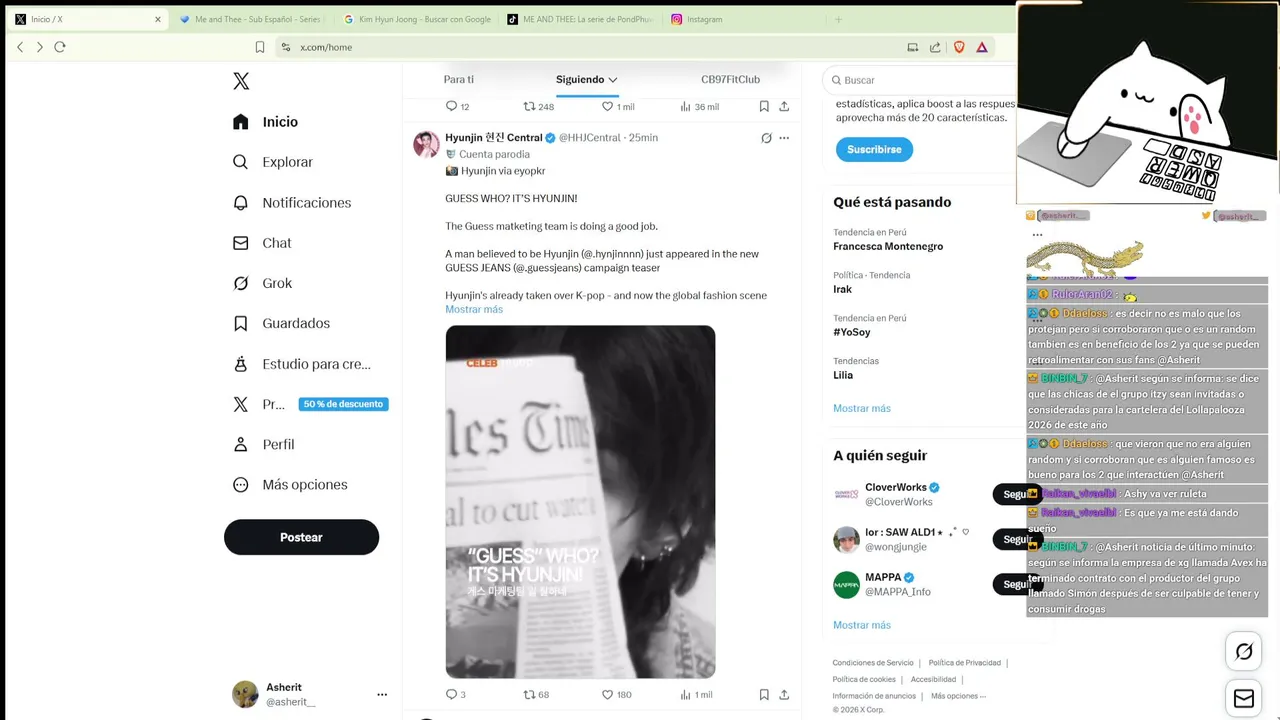The width and height of the screenshot is (1280, 720).
Task: Click the Brave share page icon
Action: click(x=935, y=47)
